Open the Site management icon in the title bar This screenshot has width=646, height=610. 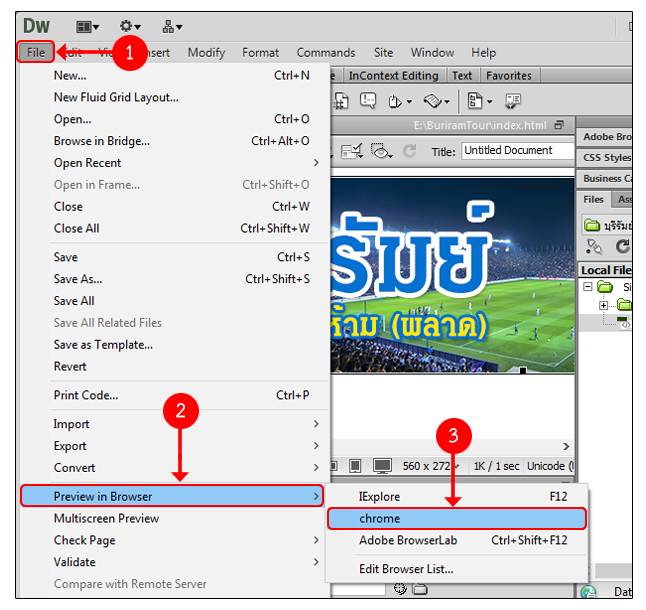[172, 27]
